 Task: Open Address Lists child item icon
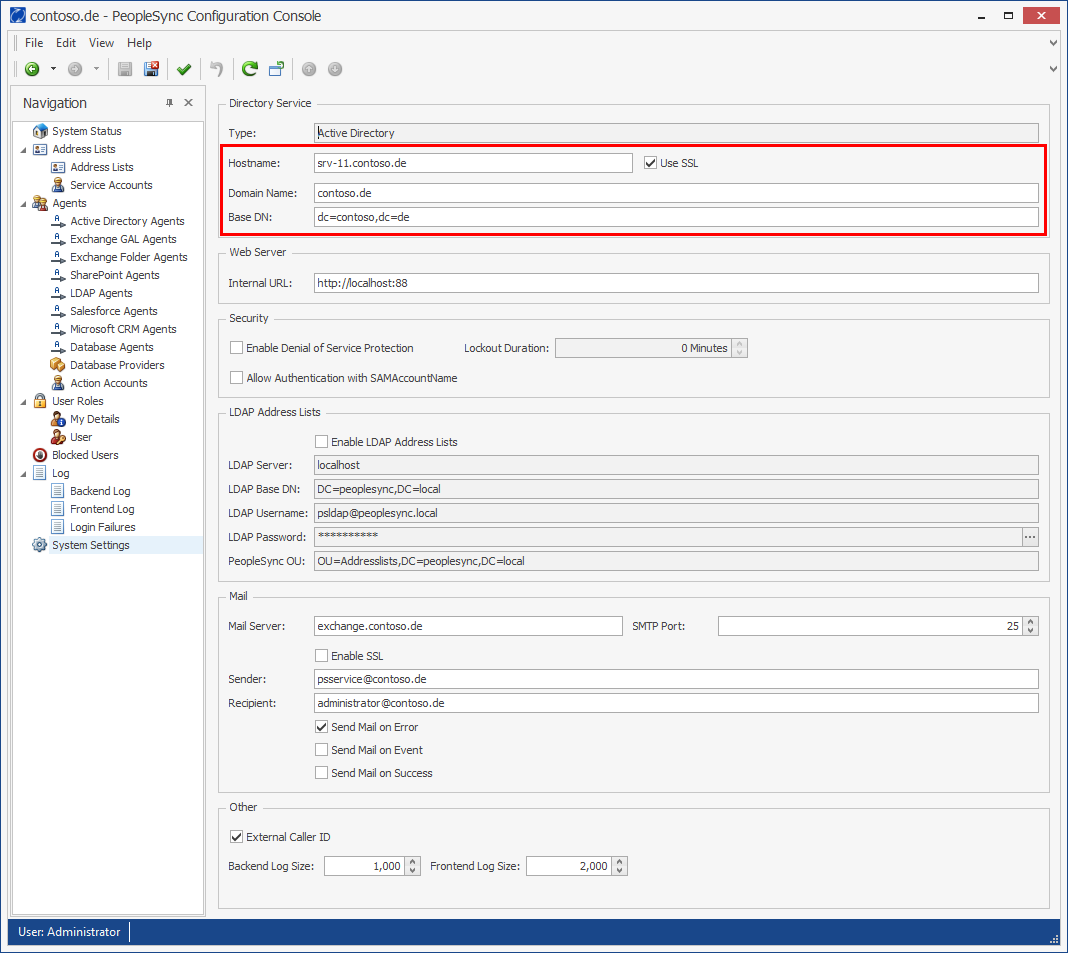point(58,167)
